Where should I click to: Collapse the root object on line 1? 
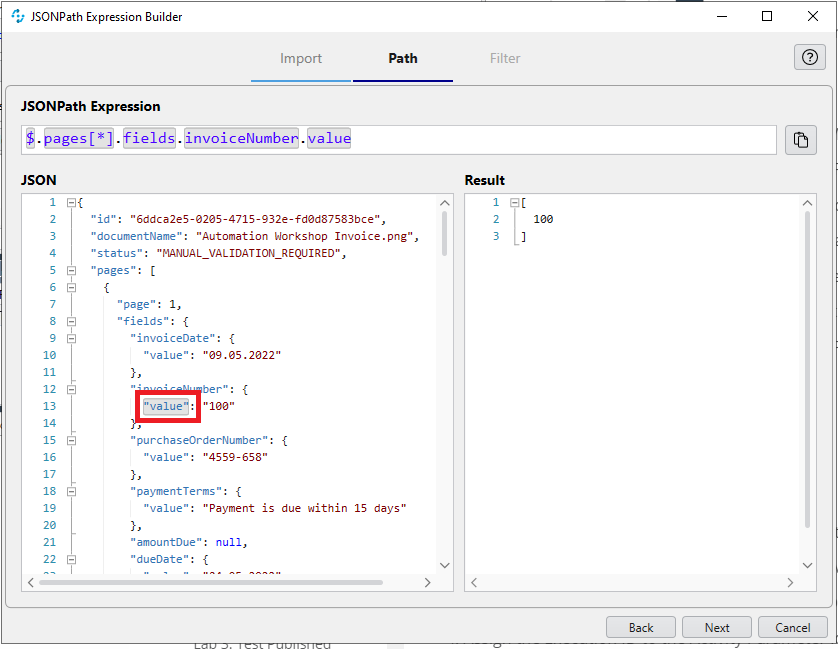71,203
